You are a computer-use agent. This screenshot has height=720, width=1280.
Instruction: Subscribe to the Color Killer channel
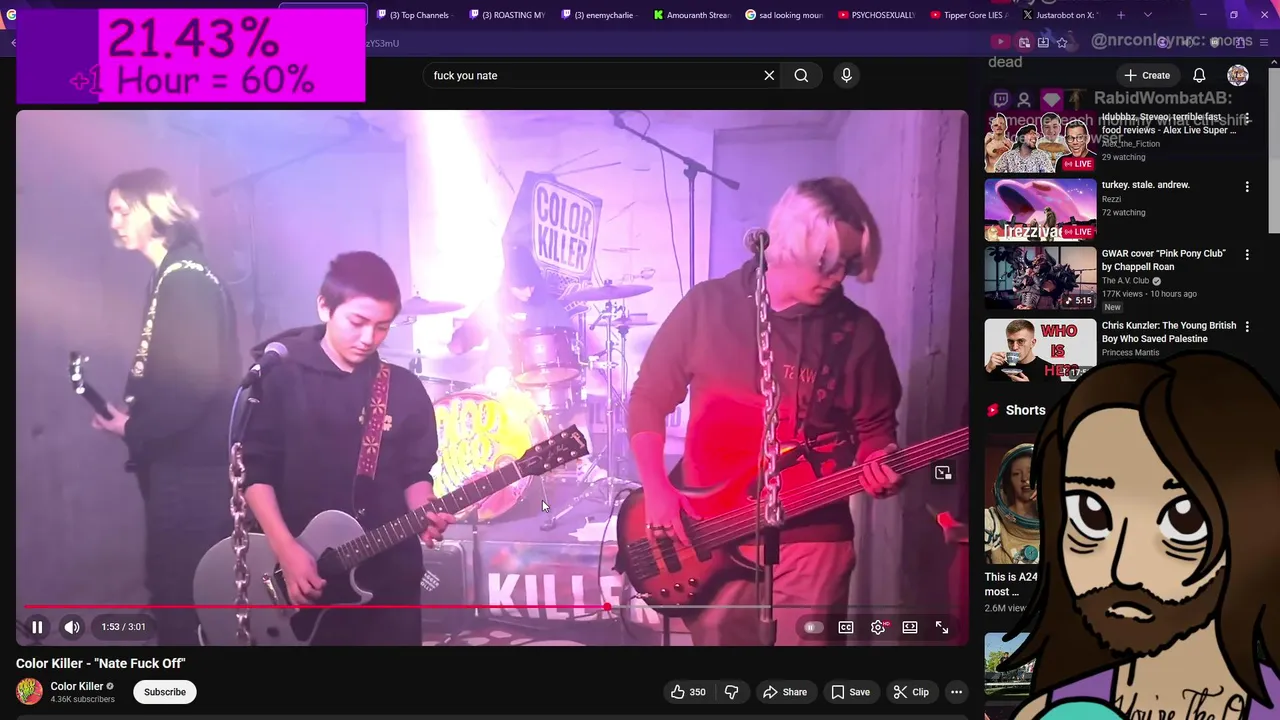pyautogui.click(x=165, y=692)
